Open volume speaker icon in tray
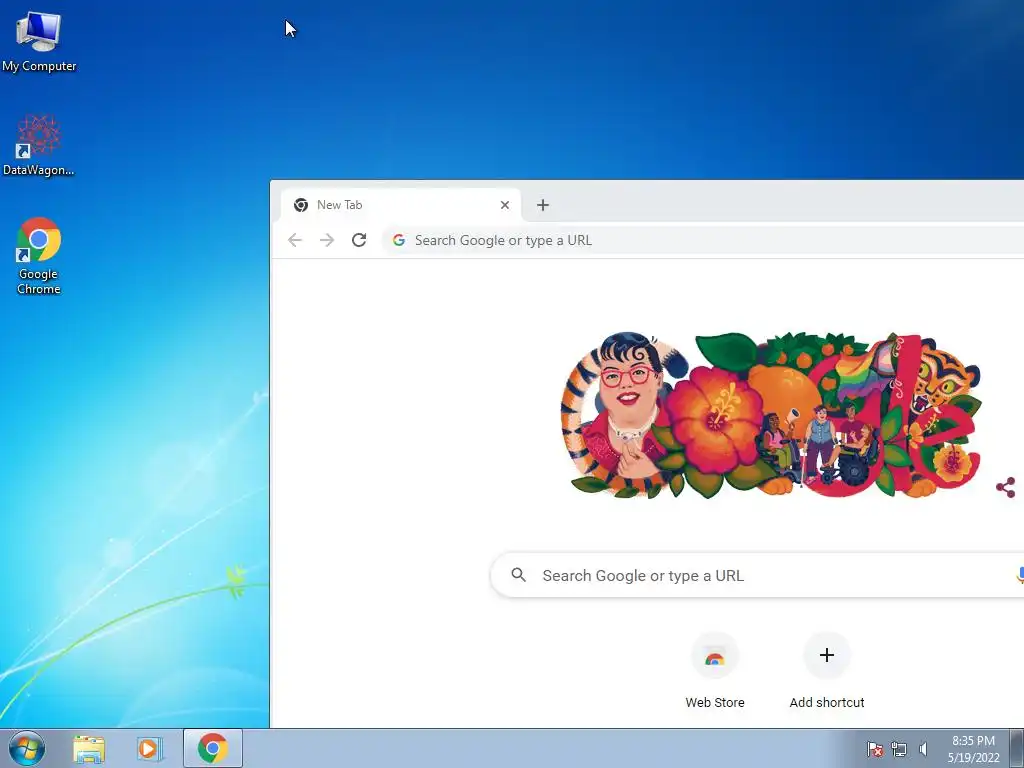 click(923, 749)
